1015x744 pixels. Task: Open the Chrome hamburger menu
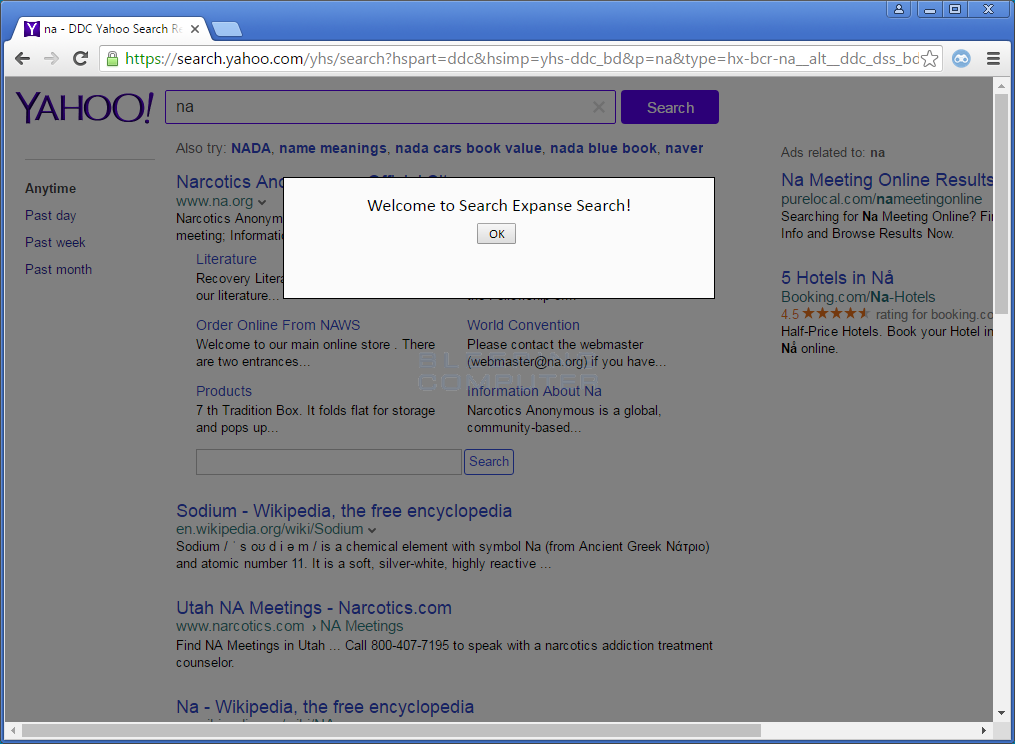(994, 59)
